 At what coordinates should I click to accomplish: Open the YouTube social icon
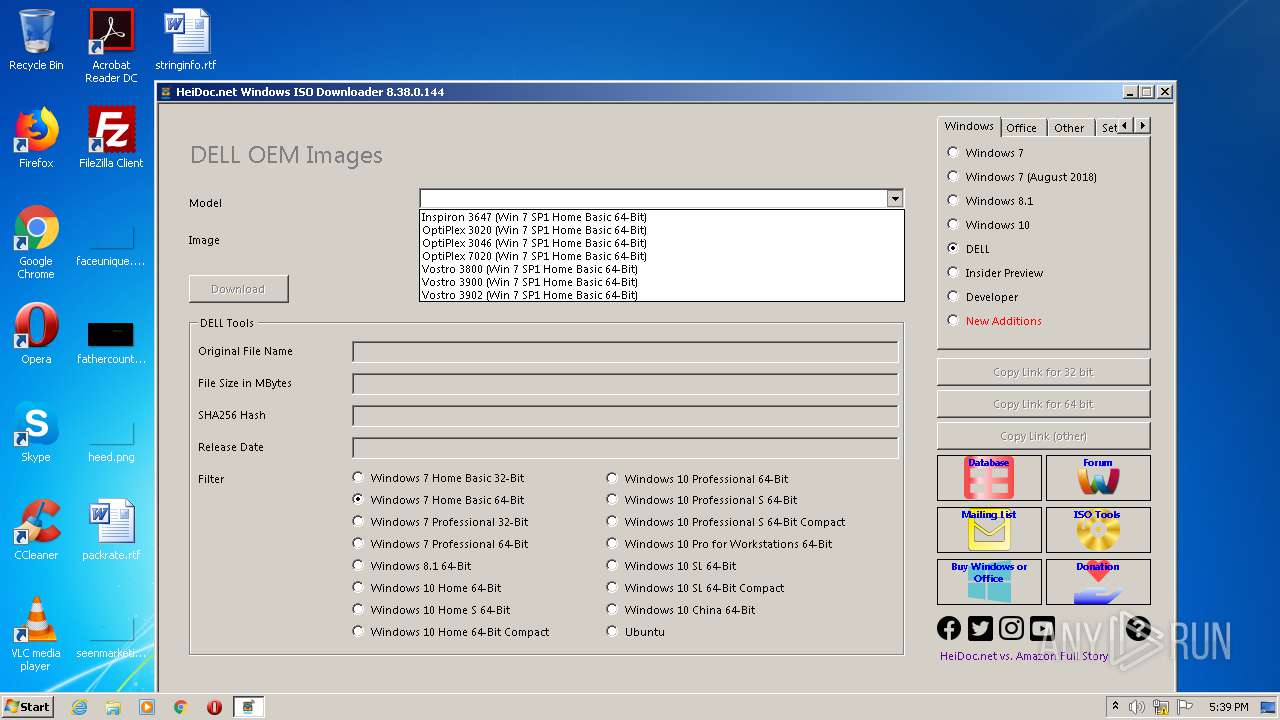[1042, 628]
